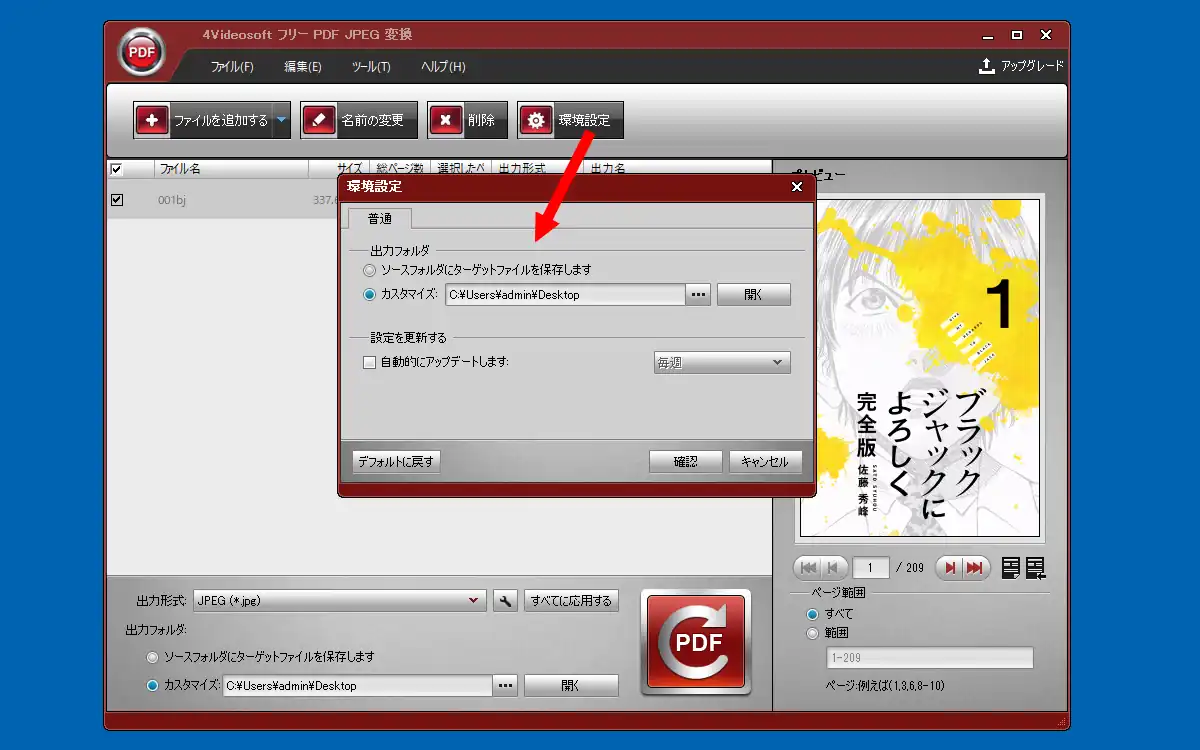Open the ツール(T) menu
The image size is (1200, 750).
pos(371,67)
